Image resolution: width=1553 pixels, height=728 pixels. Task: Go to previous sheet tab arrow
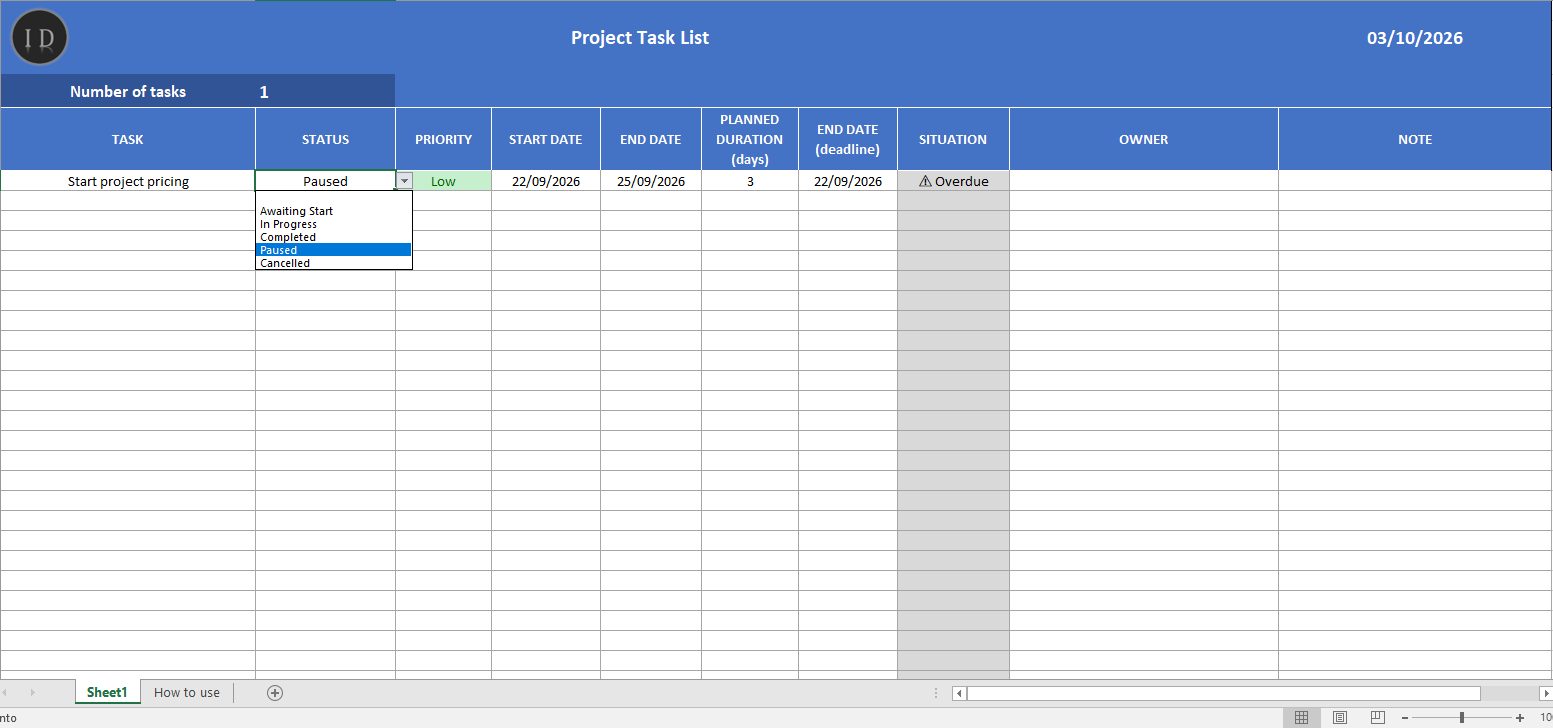[x=6, y=692]
